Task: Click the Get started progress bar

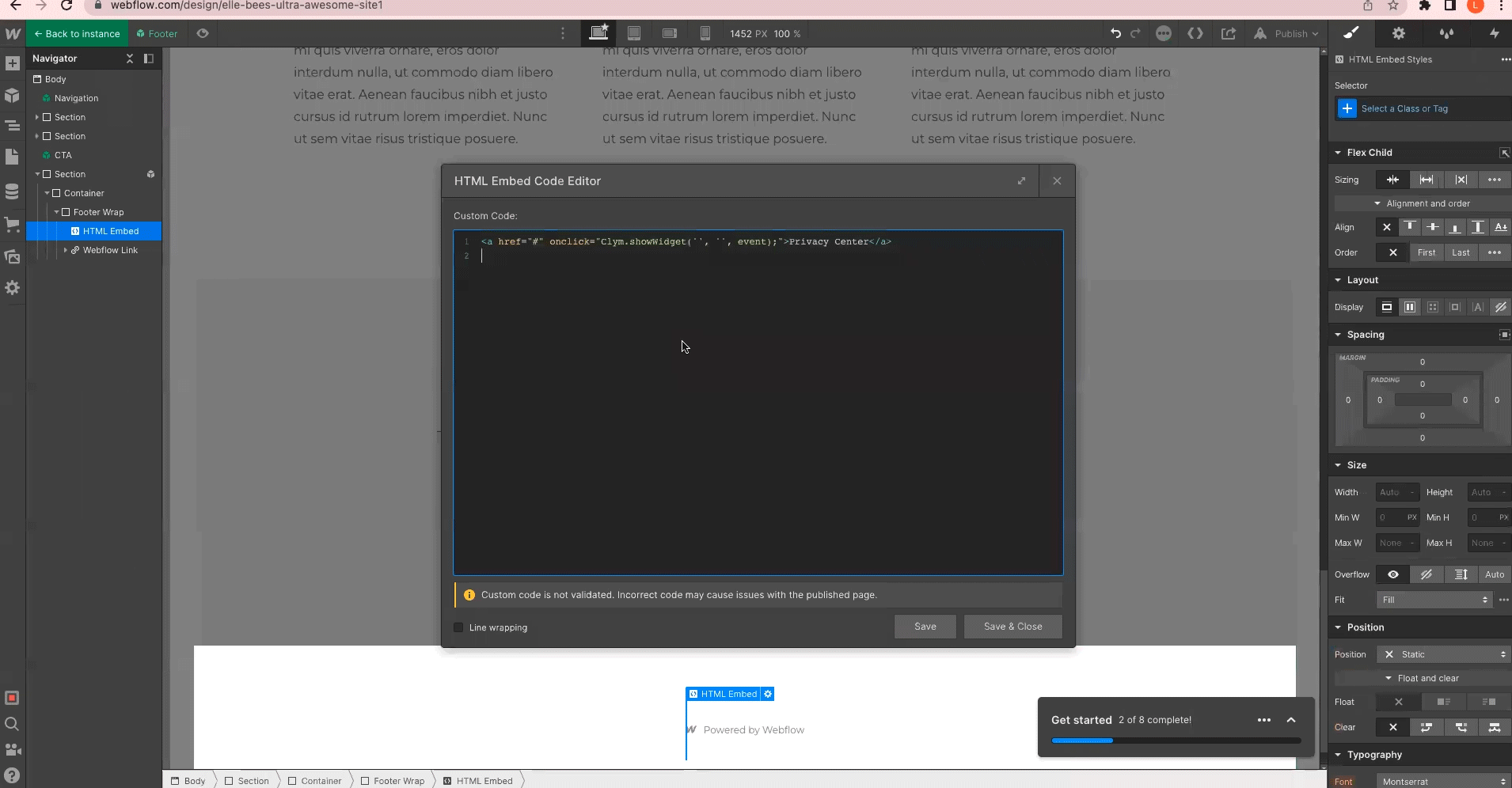Action: pos(1176,741)
